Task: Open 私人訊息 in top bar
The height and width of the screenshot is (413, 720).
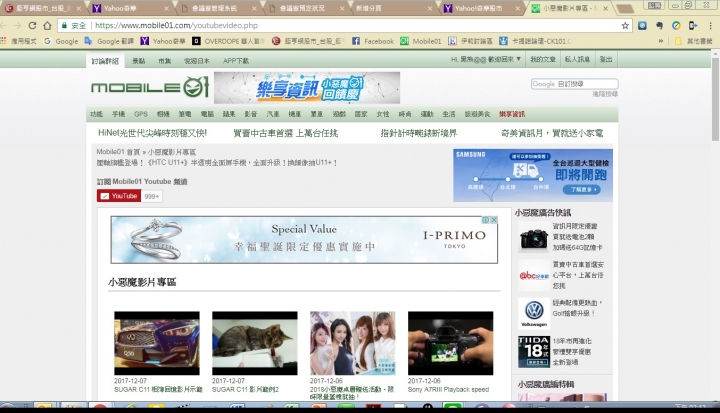Action: 577,59
